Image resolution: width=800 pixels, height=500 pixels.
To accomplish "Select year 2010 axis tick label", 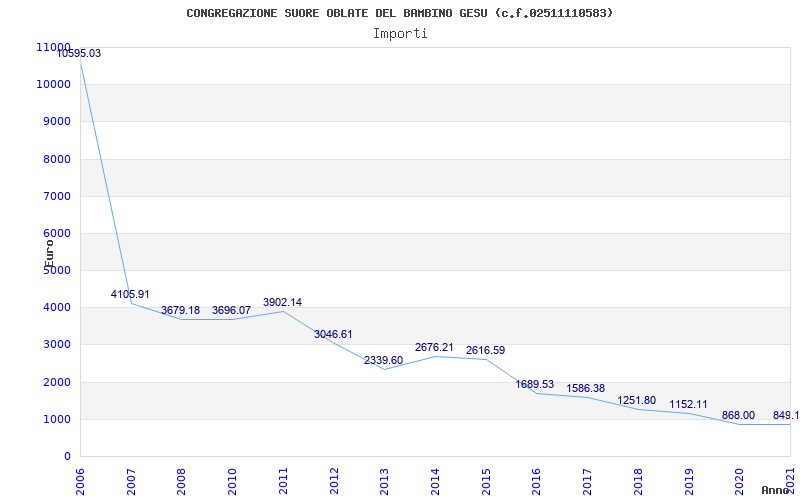I will coord(232,477).
